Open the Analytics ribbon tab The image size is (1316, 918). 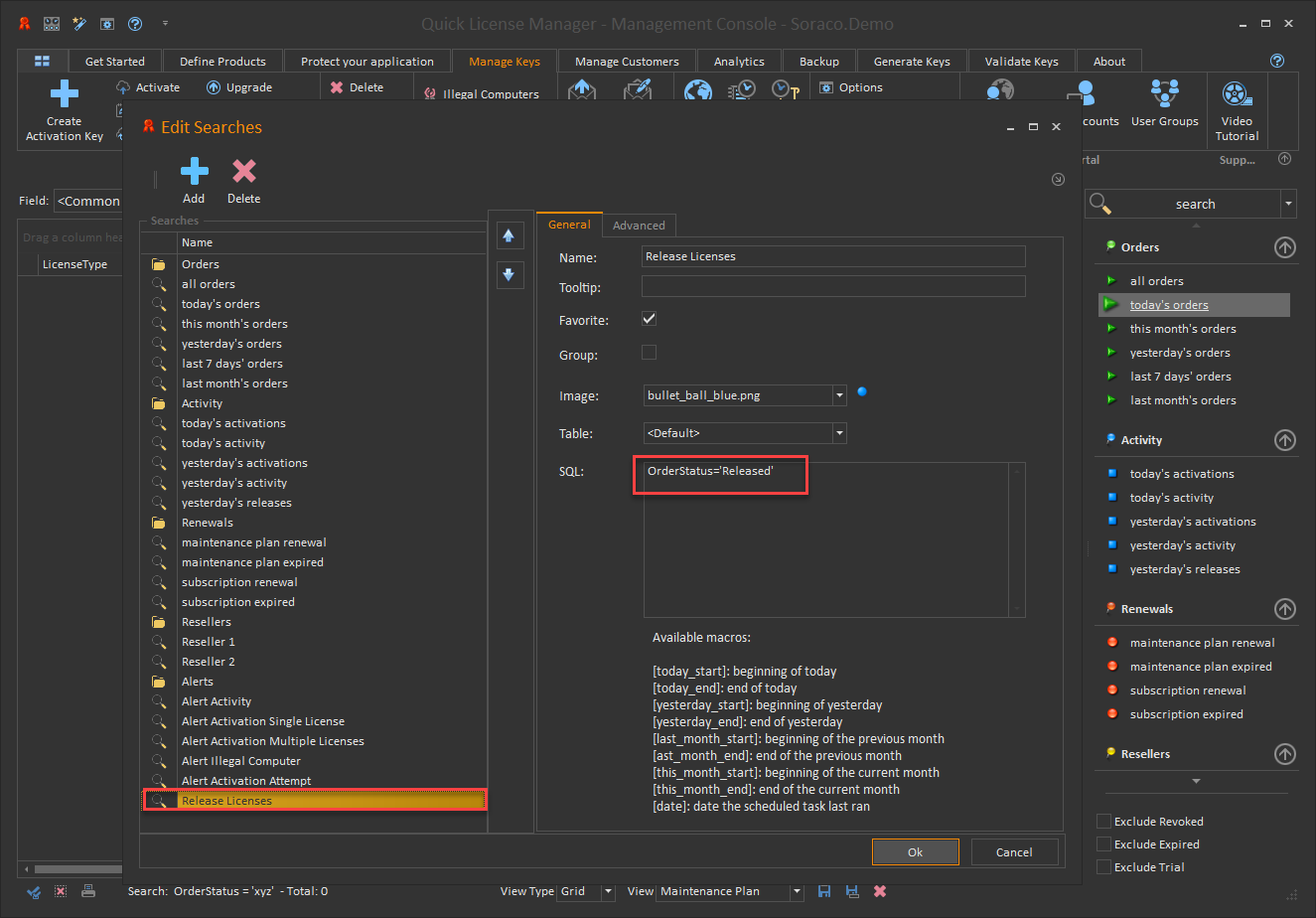[739, 62]
